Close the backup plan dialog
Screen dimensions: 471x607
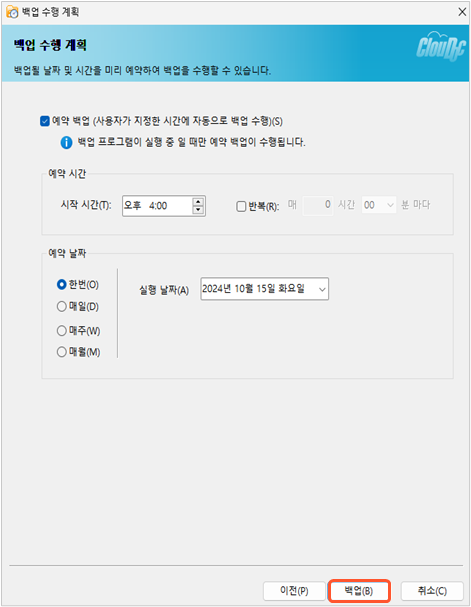click(462, 12)
